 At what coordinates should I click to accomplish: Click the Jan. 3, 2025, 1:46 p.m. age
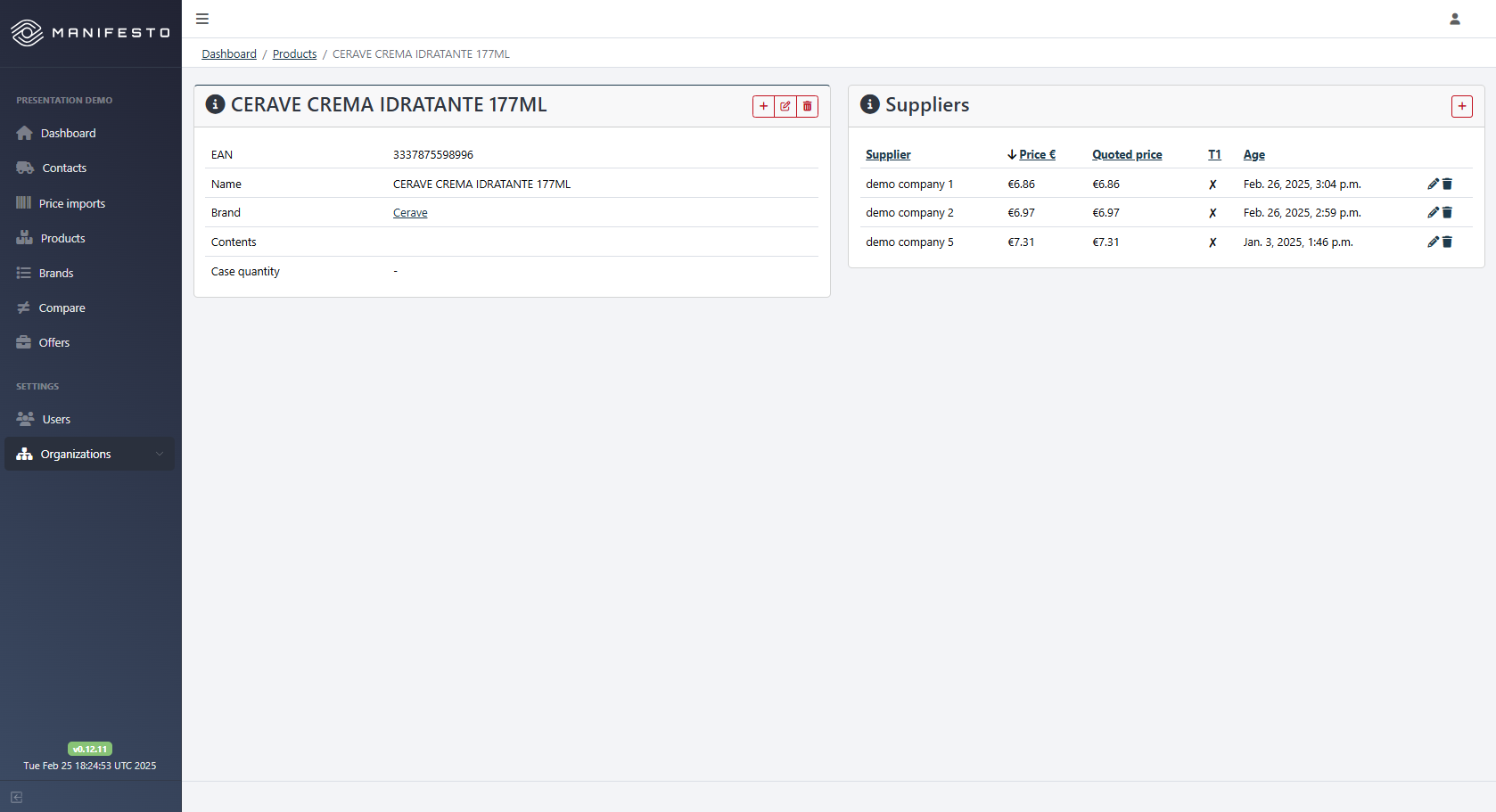[x=1298, y=242]
